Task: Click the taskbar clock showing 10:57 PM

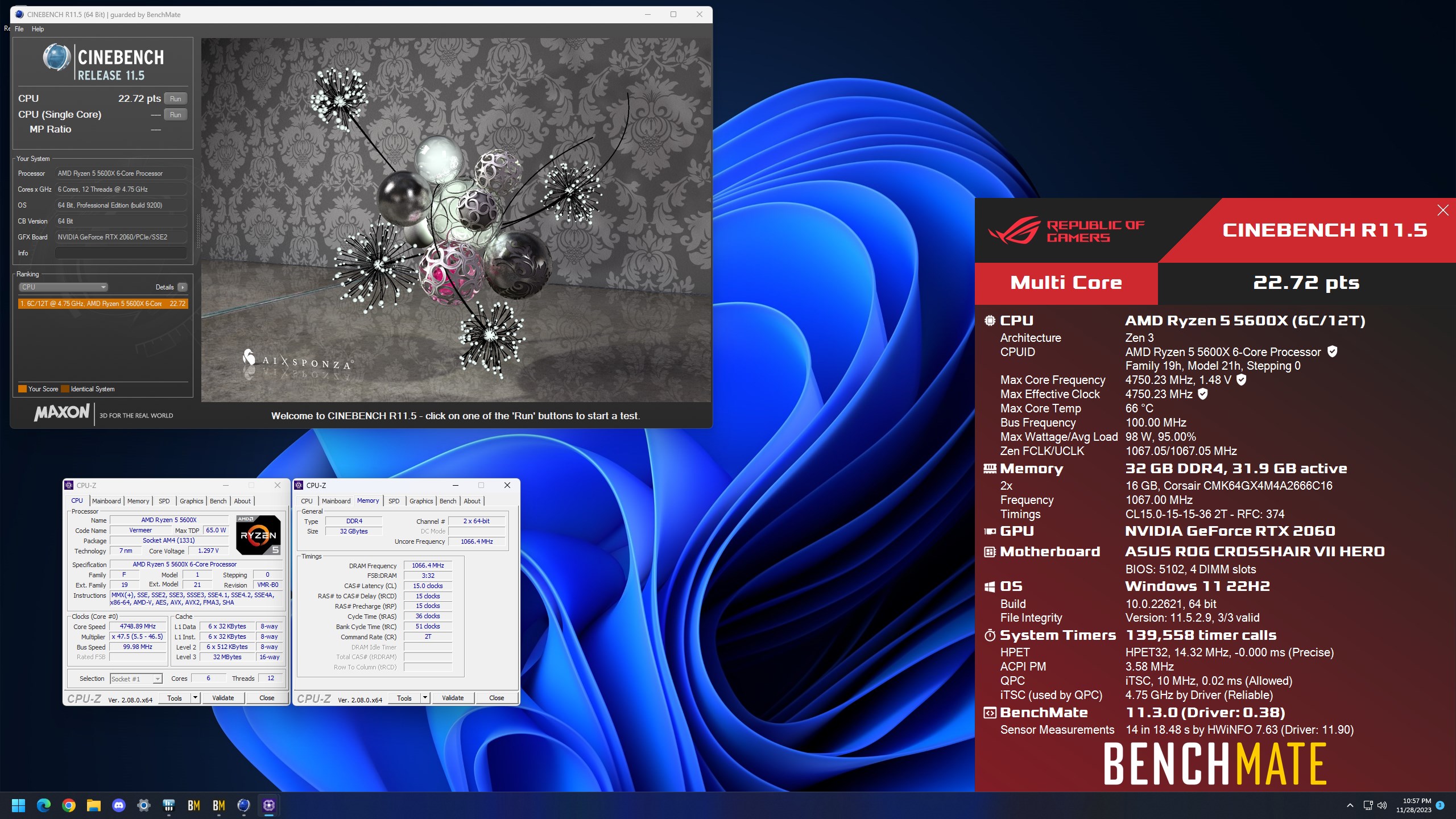Action: point(1413,805)
